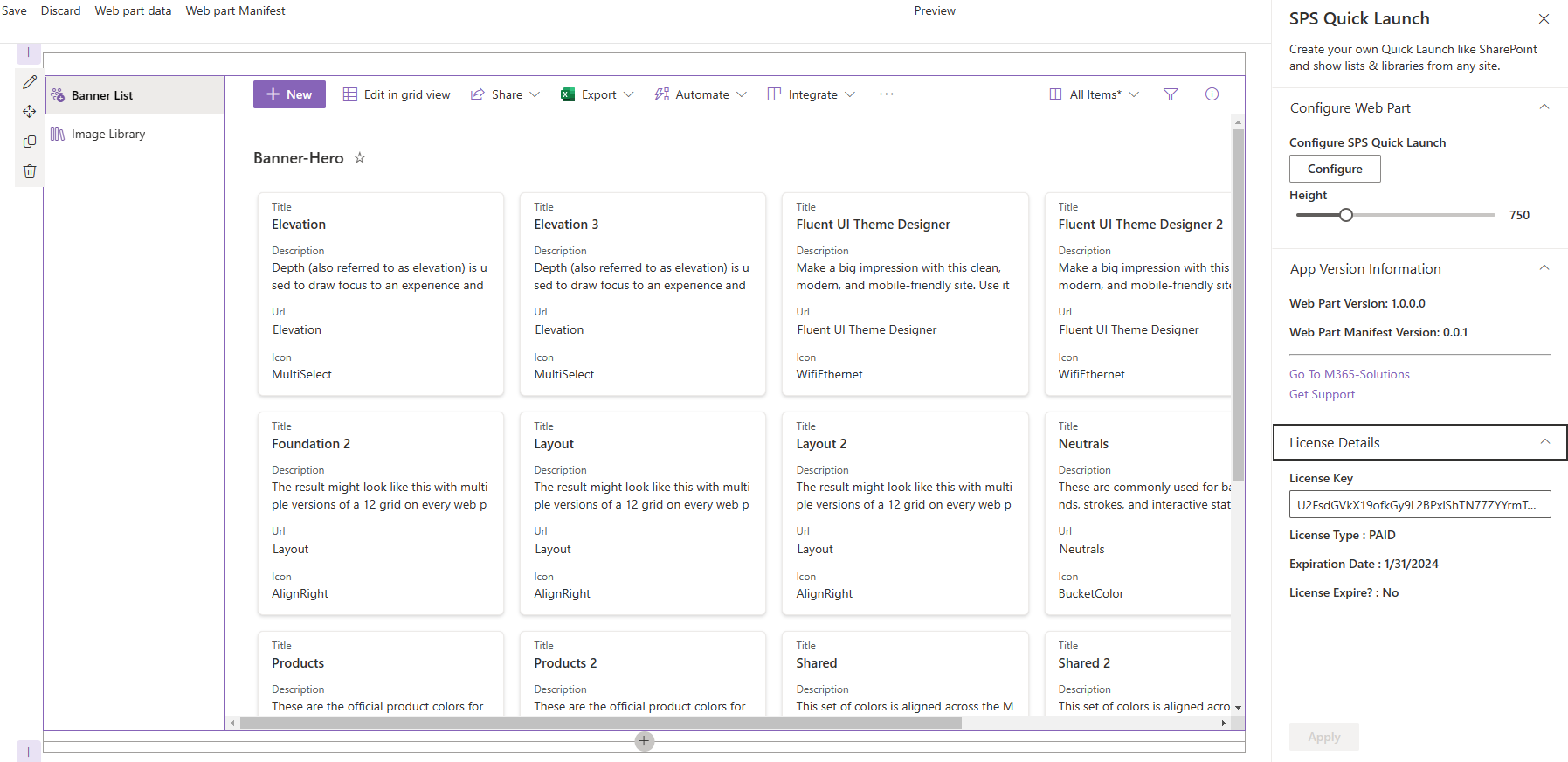1568x762 pixels.
Task: Click the edit web part pencil icon
Action: (29, 82)
